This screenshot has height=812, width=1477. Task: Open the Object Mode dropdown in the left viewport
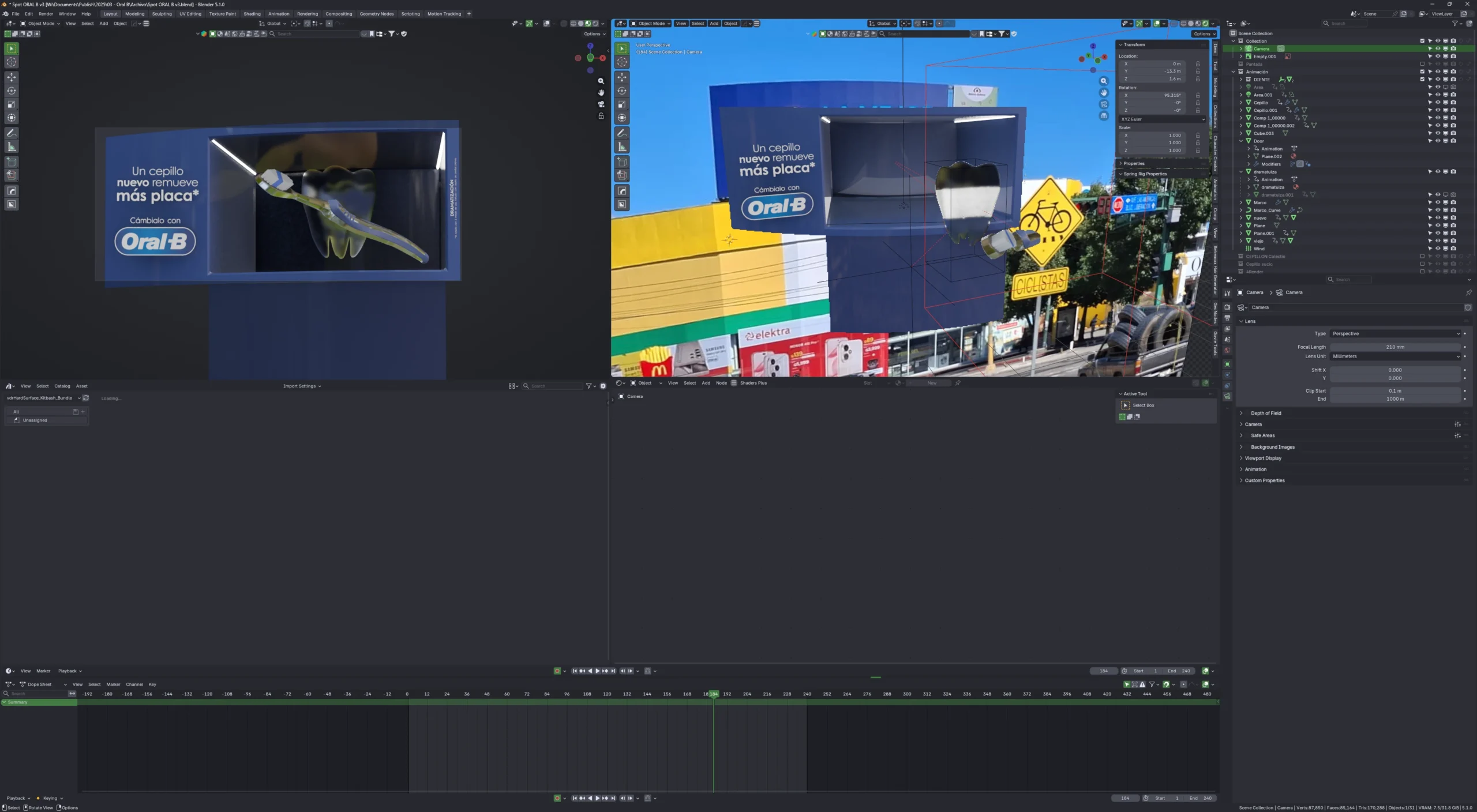[40, 24]
